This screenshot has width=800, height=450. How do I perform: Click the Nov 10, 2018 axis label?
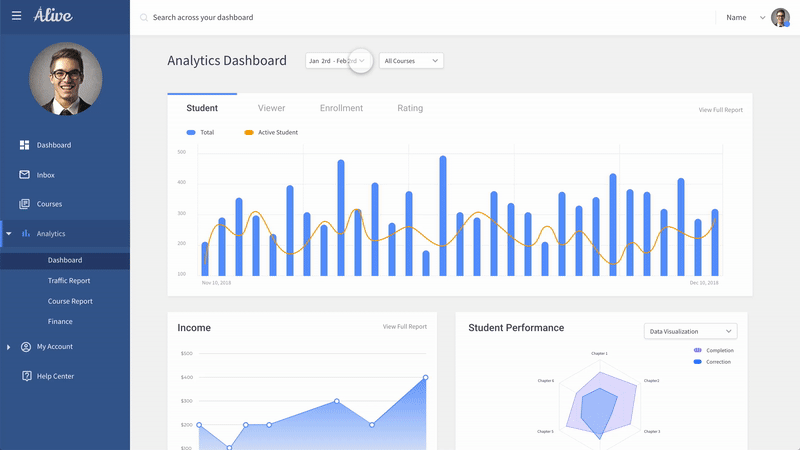(x=216, y=283)
